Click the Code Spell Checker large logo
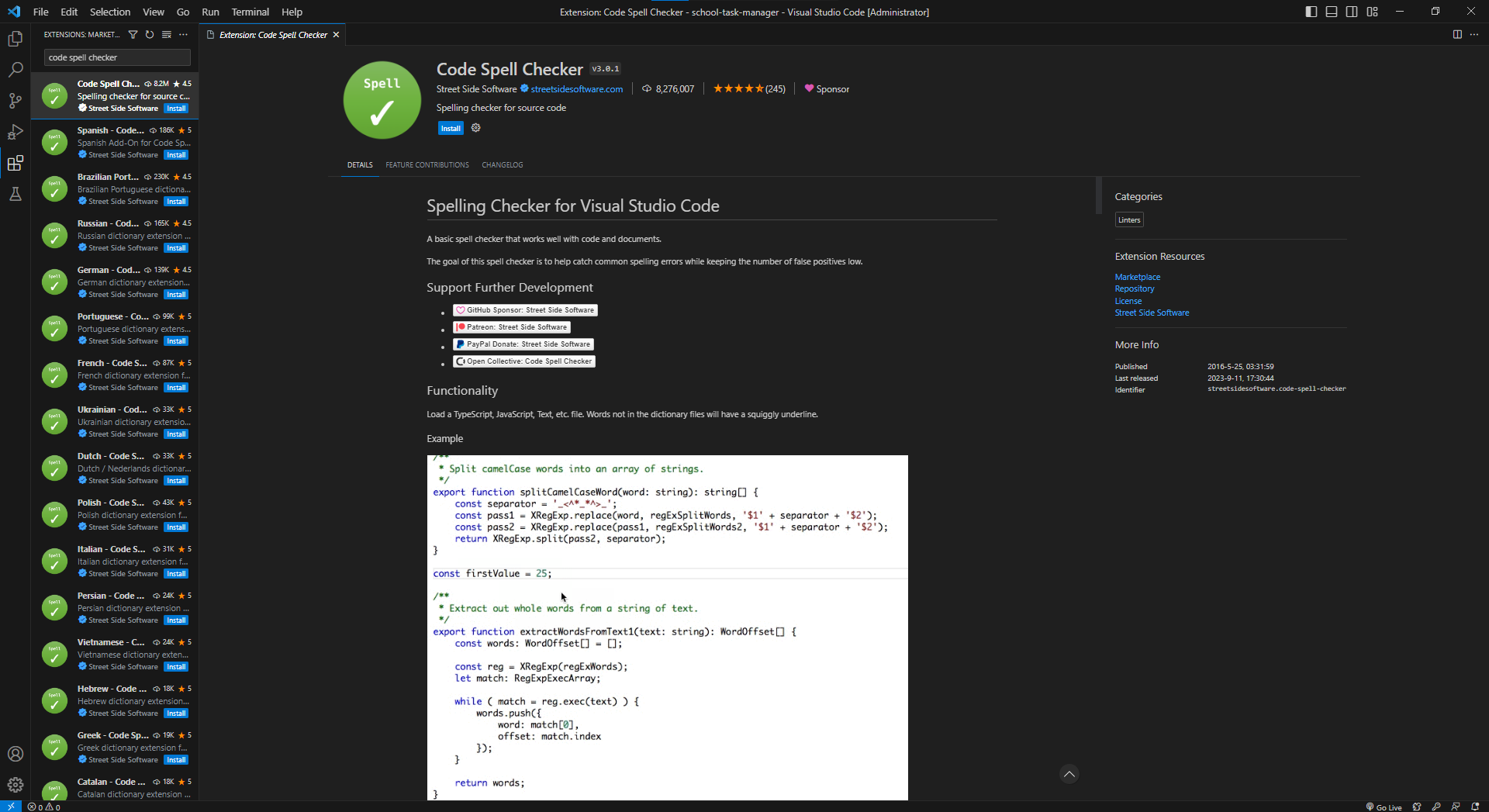 tap(382, 100)
